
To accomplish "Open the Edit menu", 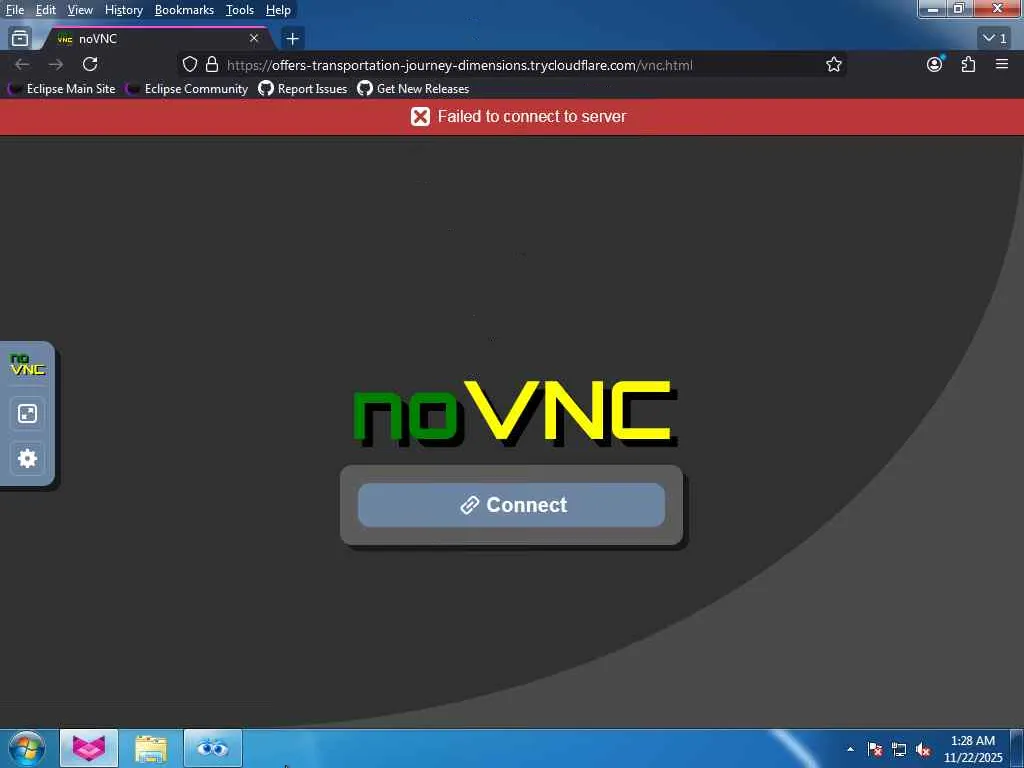I will pyautogui.click(x=46, y=10).
